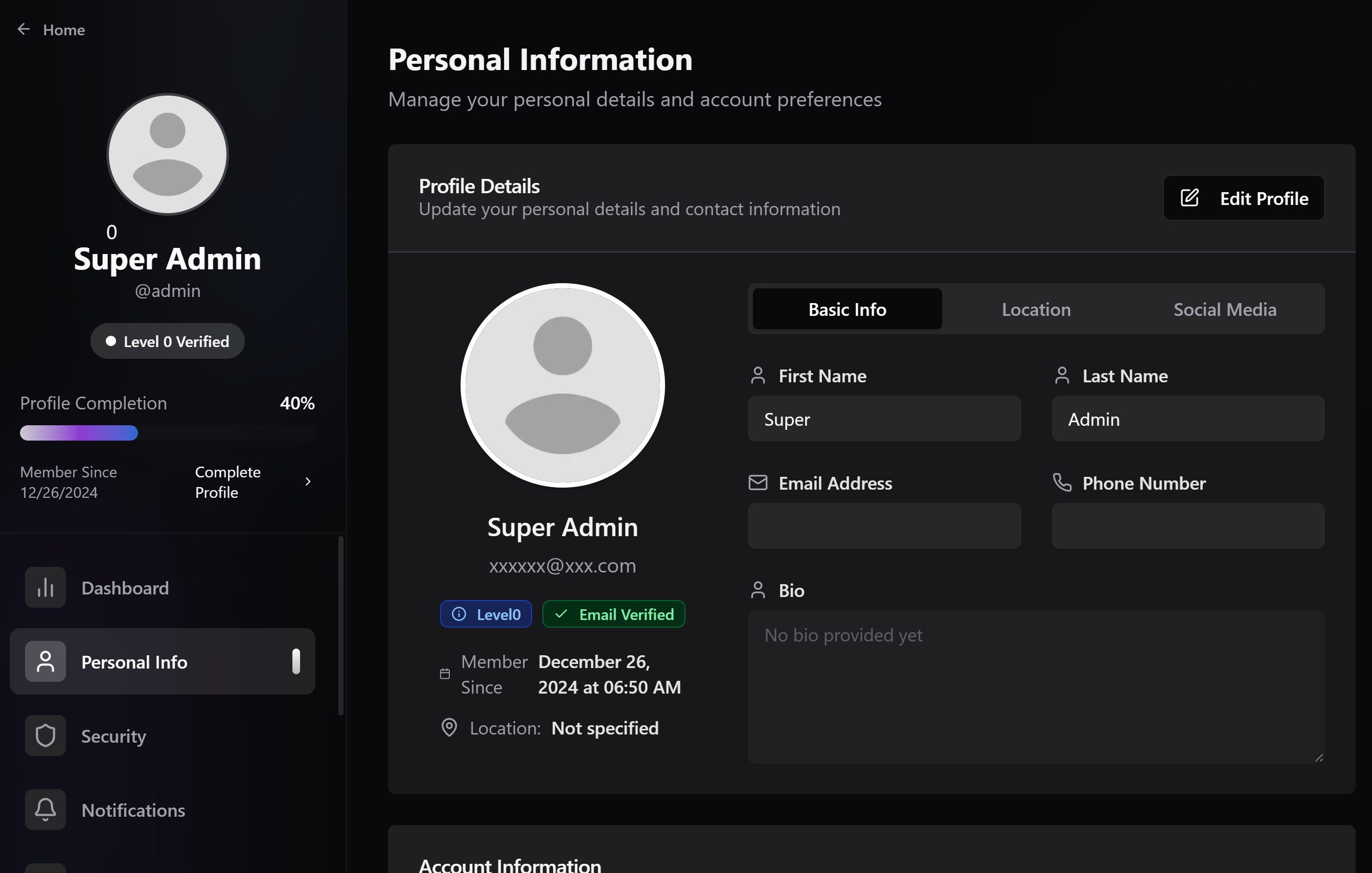The image size is (1372, 873).
Task: Click the back arrow next to Home
Action: coord(24,29)
